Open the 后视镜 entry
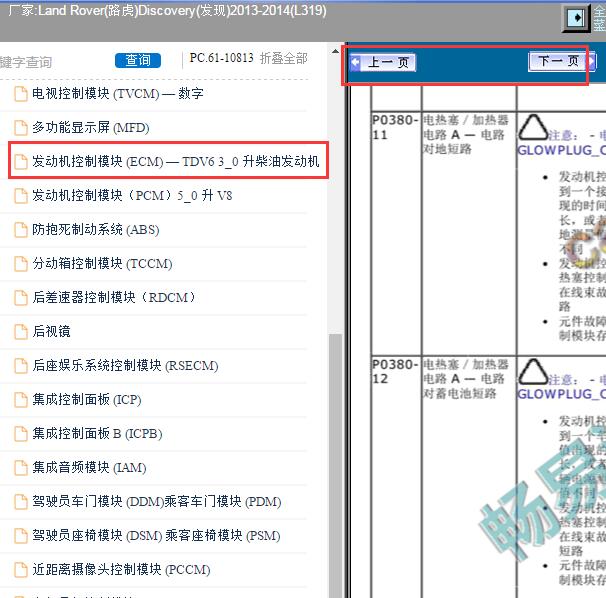606x598 pixels. pos(51,332)
